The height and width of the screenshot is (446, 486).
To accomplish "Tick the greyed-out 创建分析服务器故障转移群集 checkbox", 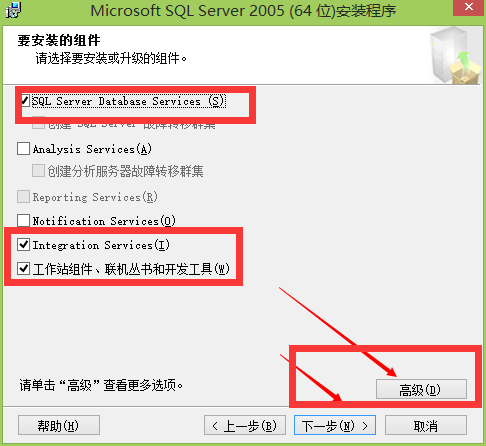I will click(x=38, y=171).
